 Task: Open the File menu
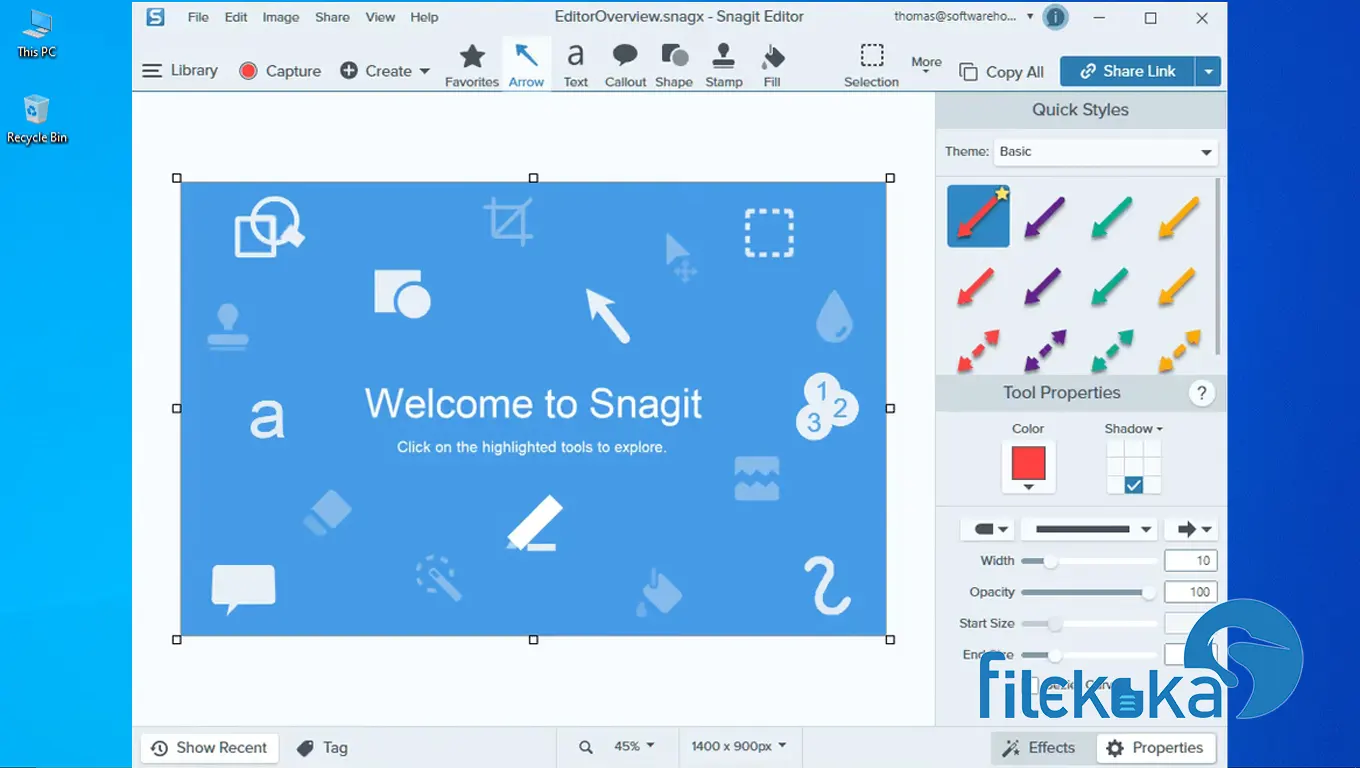point(198,17)
